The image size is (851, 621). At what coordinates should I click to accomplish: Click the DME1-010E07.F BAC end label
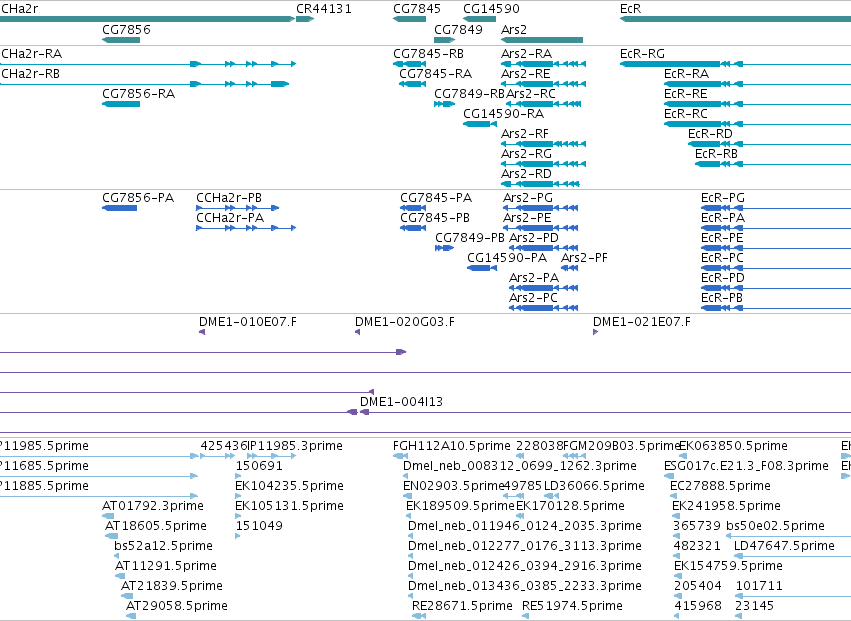click(x=247, y=322)
